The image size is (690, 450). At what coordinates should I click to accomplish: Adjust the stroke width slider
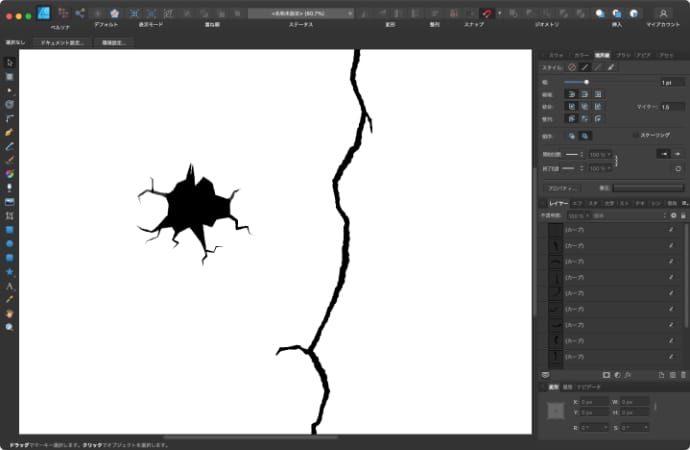click(x=586, y=82)
